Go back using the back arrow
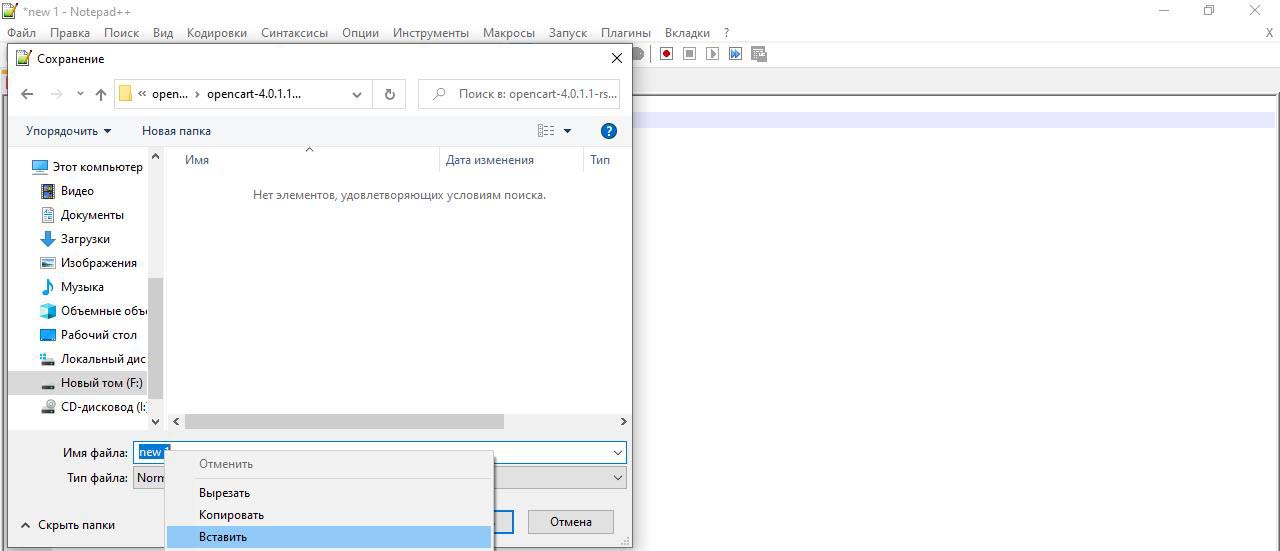Viewport: 1280px width, 551px height. pyautogui.click(x=27, y=94)
